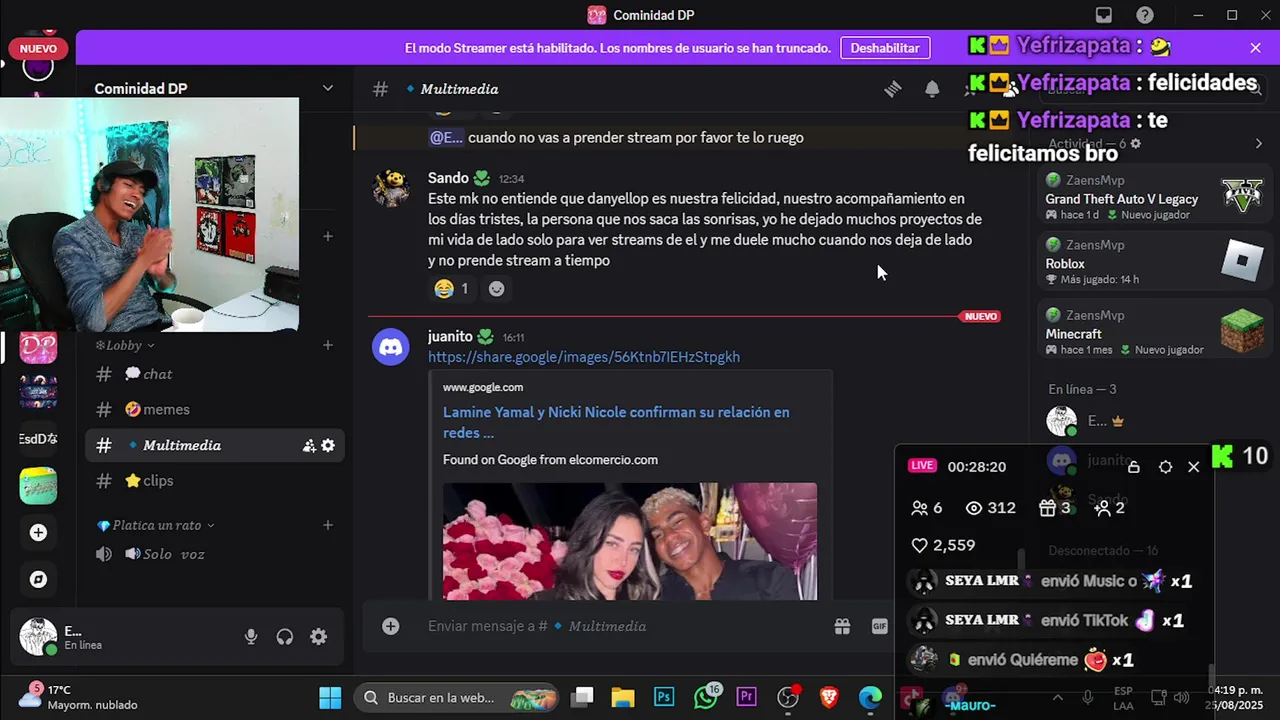Open the EsdD server in server list
Image resolution: width=1280 pixels, height=720 pixels.
38,439
